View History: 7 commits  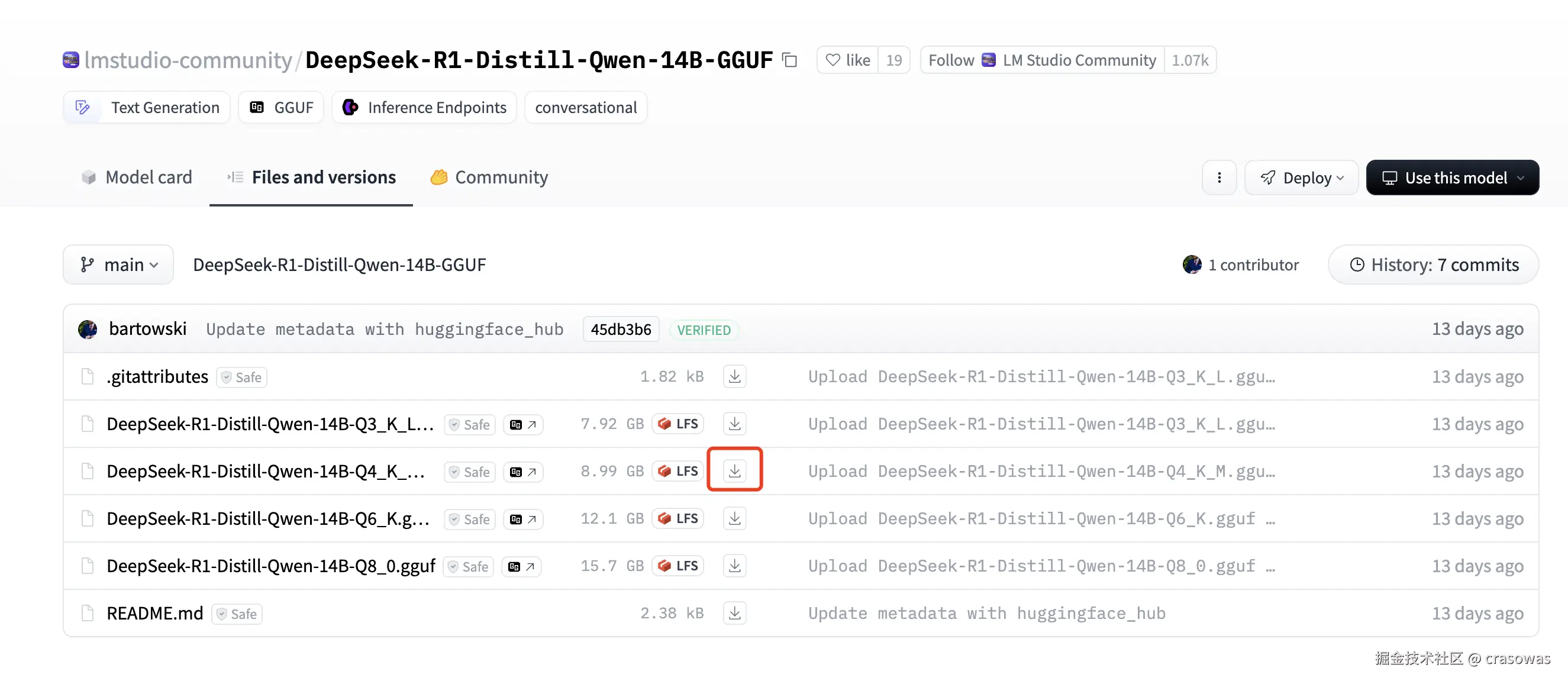pos(1434,264)
